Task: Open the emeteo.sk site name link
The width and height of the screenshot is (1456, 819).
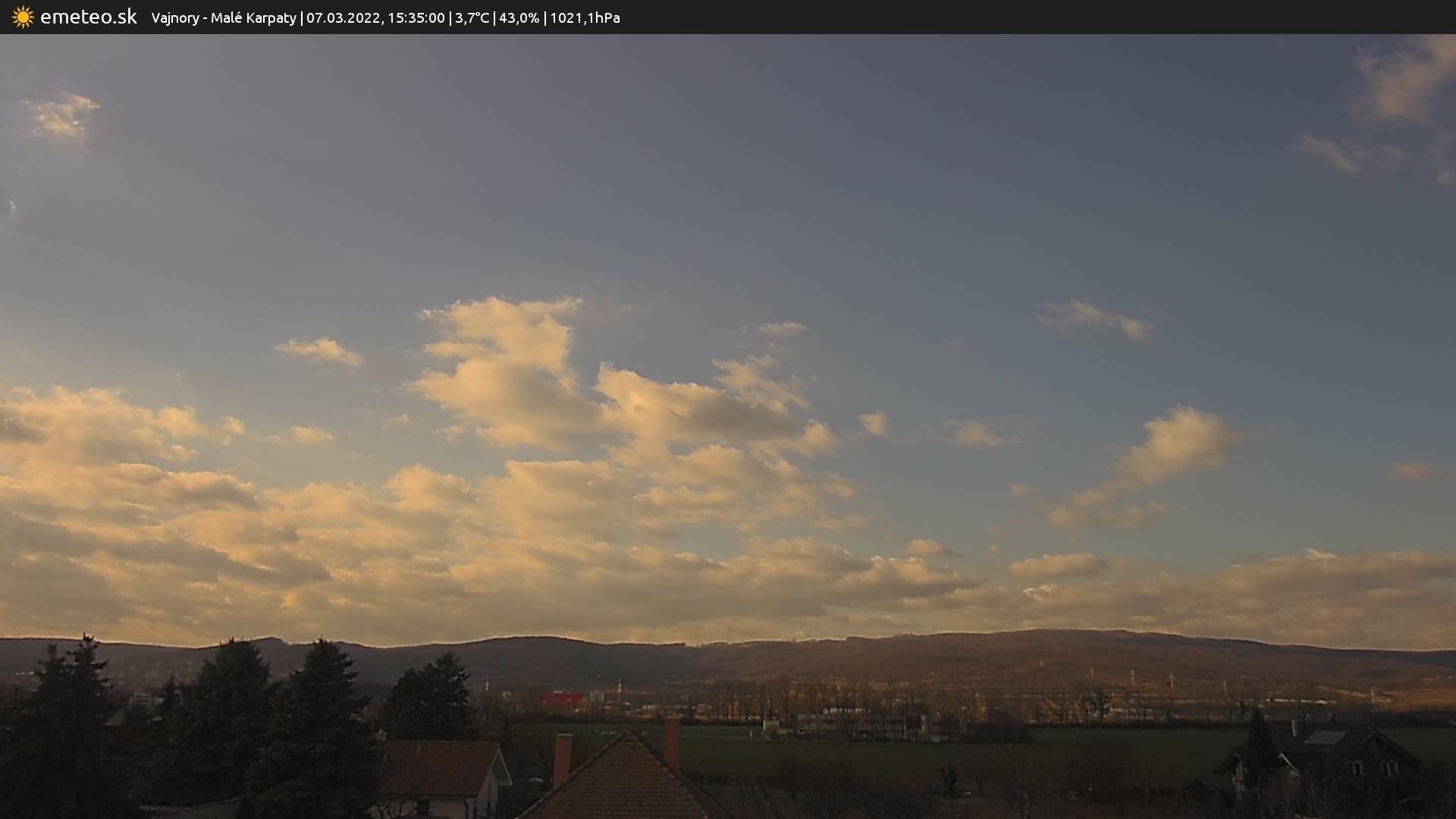Action: point(88,17)
